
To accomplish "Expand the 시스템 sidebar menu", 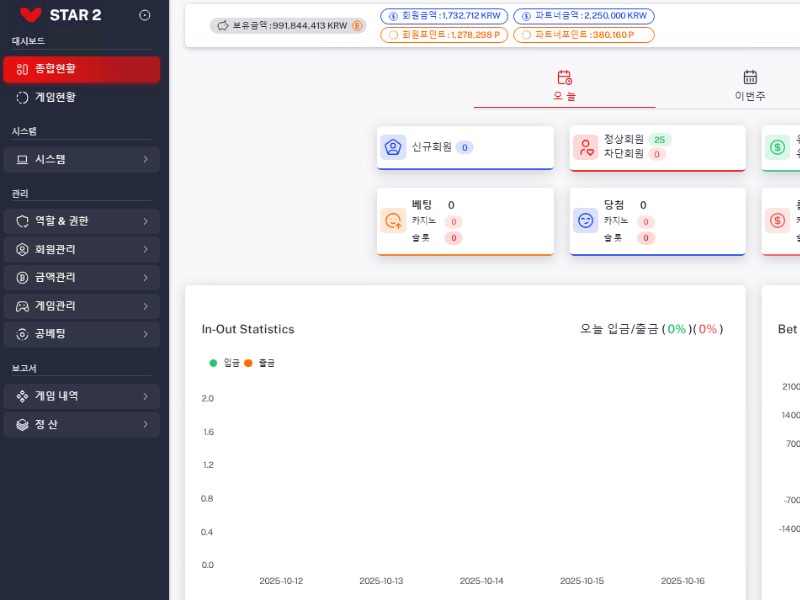I will 81,159.
